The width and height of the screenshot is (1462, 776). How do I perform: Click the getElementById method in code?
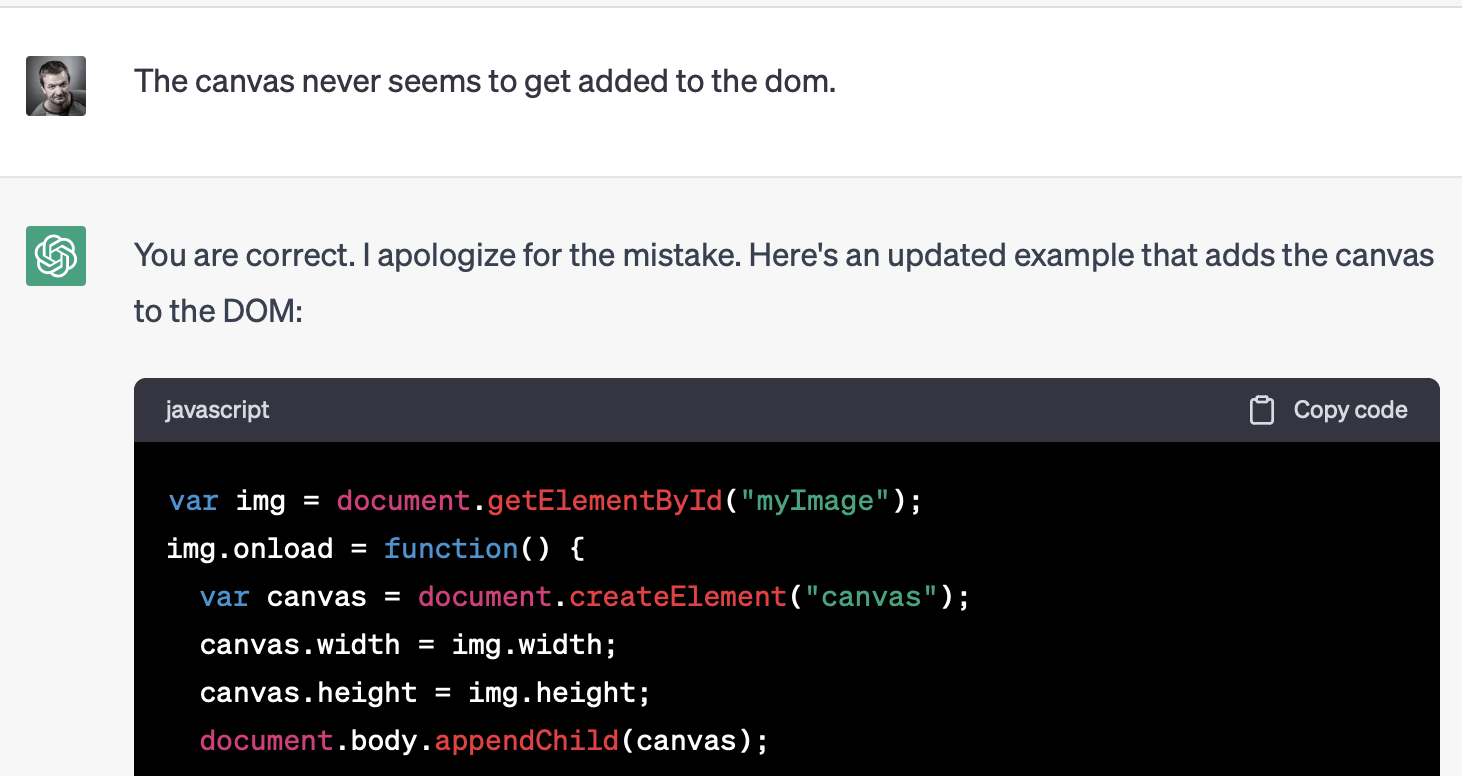point(605,500)
